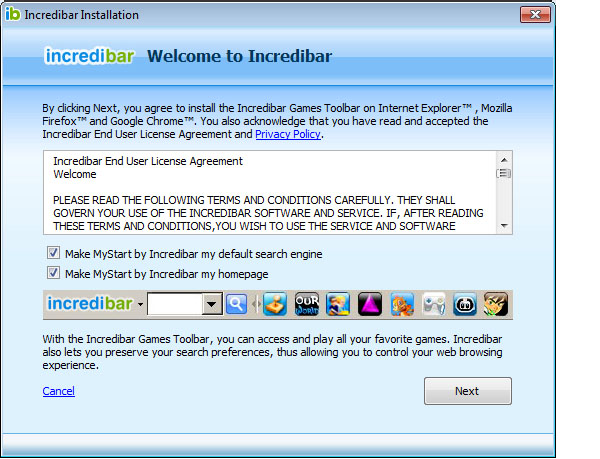Viewport: 600px width, 459px height.
Task: Uncheck MyStart as my homepage option
Action: pos(53,273)
